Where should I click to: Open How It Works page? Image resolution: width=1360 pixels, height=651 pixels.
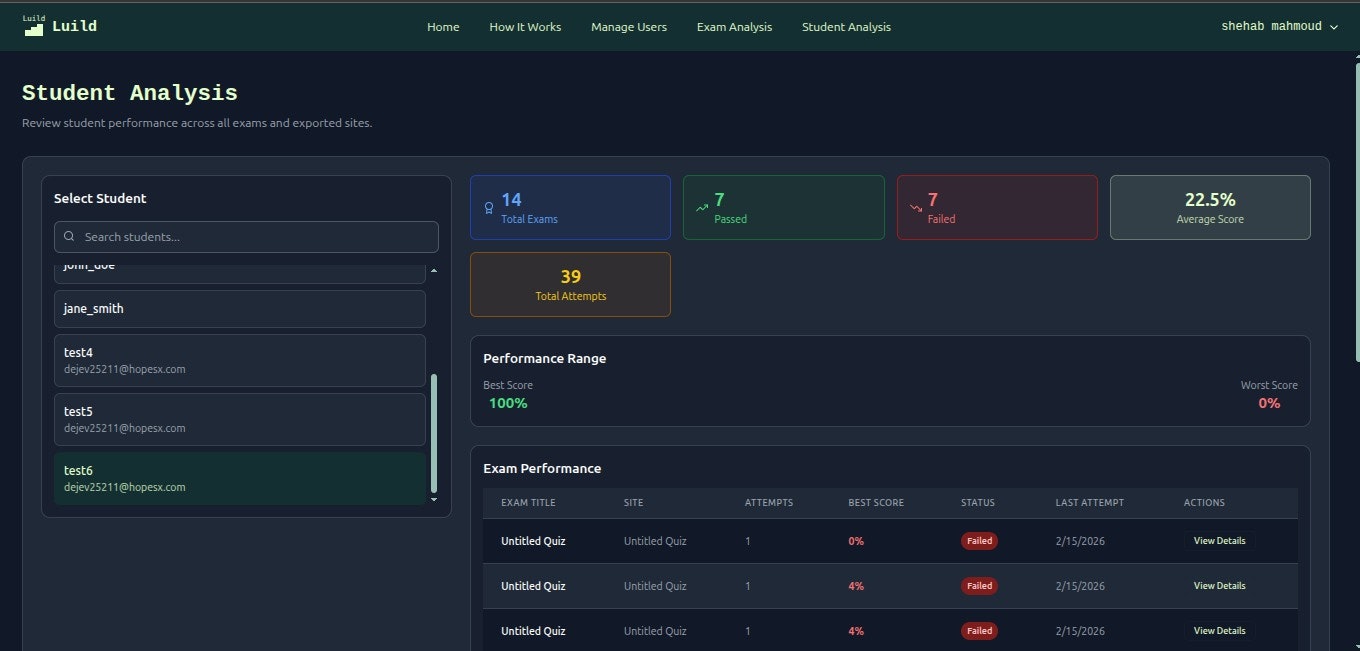pyautogui.click(x=525, y=27)
